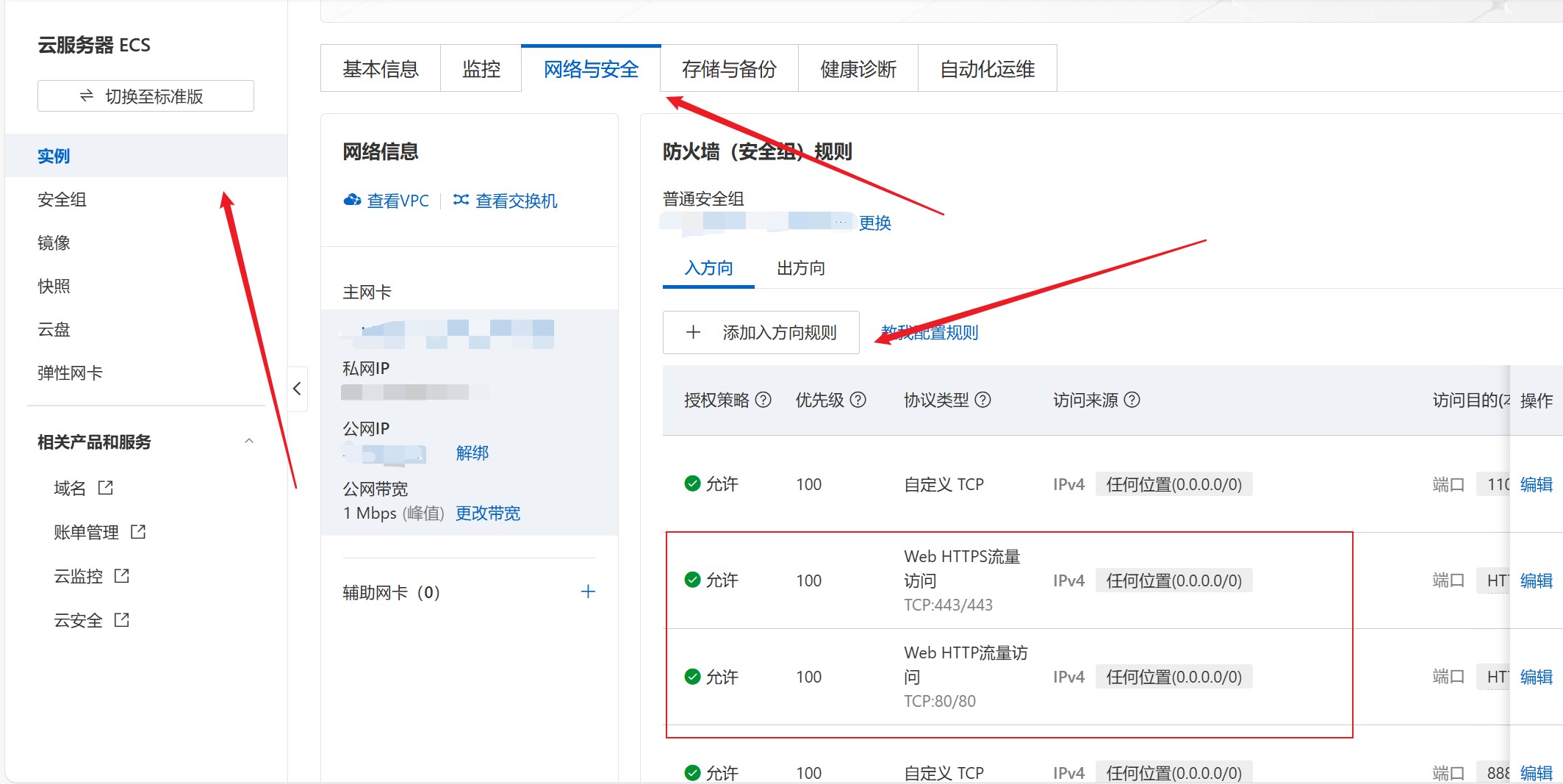Screen dimensions: 1563x784
Task: Click the cloud icon beside 查看VPC
Action: pos(352,200)
